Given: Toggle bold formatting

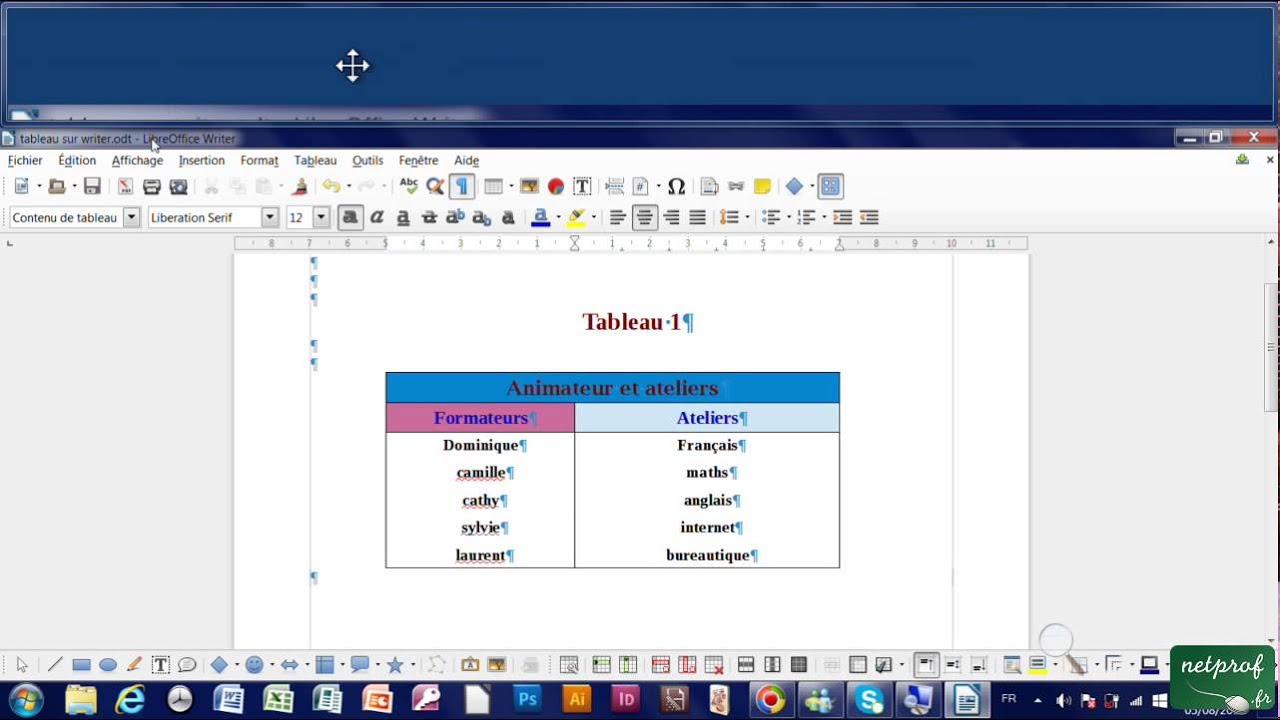Looking at the screenshot, I should point(350,217).
